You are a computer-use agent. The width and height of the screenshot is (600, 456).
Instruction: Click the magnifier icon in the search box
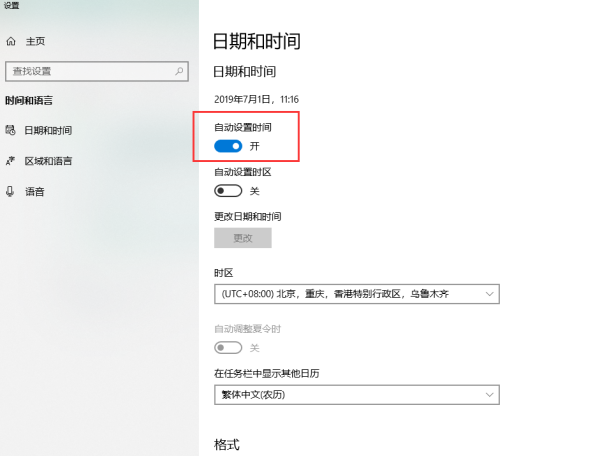pos(180,71)
